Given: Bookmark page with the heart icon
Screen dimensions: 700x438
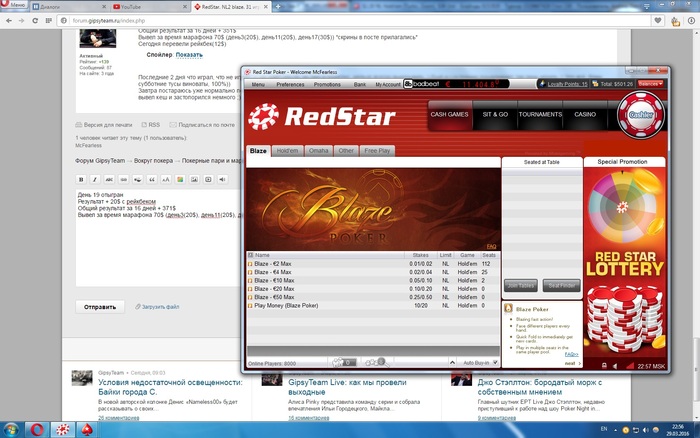Looking at the screenshot, I should pyautogui.click(x=658, y=21).
